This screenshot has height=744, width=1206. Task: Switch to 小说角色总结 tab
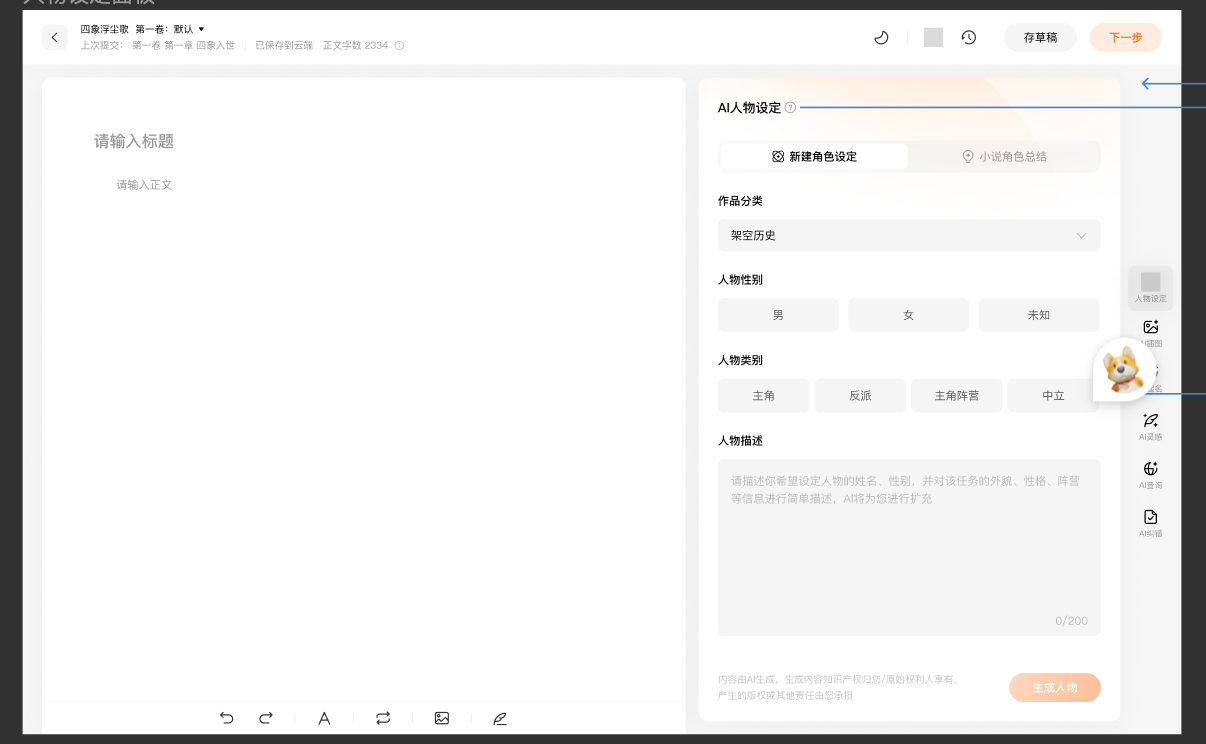tap(1004, 157)
